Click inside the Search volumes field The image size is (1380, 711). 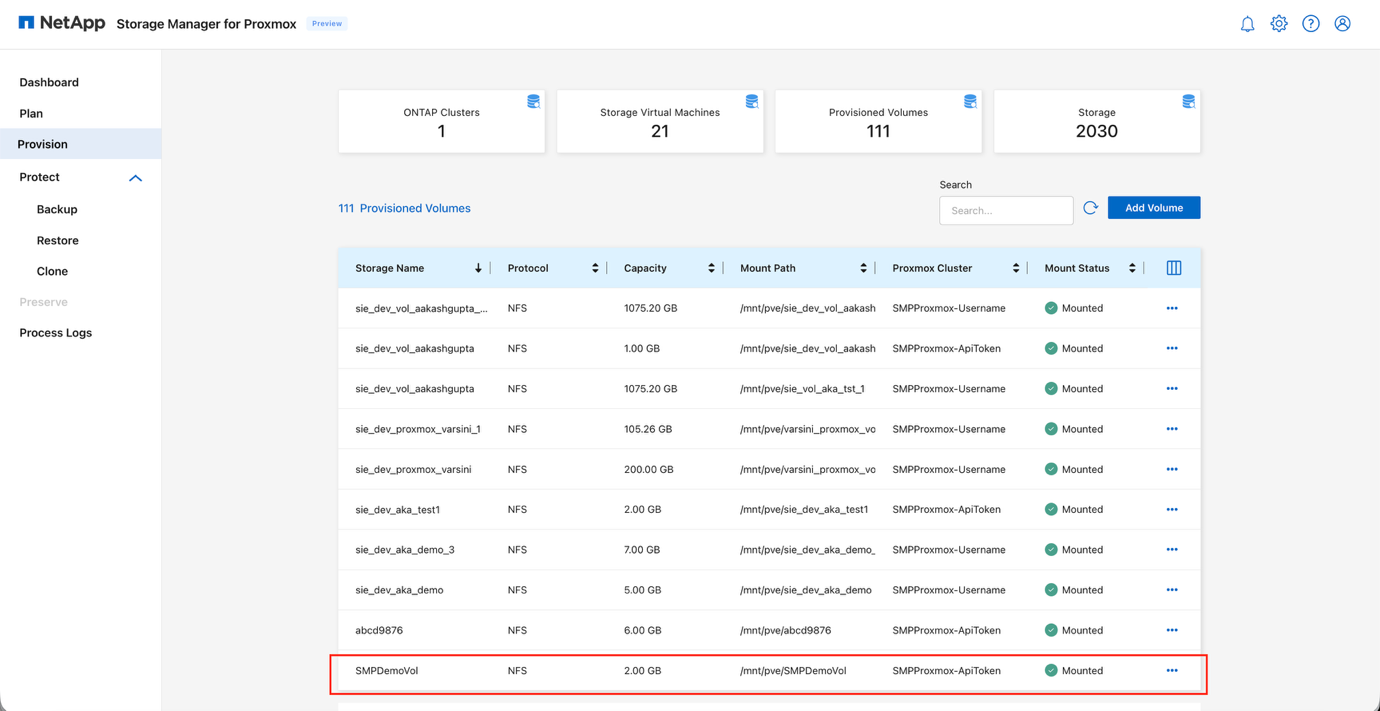pyautogui.click(x=1005, y=210)
